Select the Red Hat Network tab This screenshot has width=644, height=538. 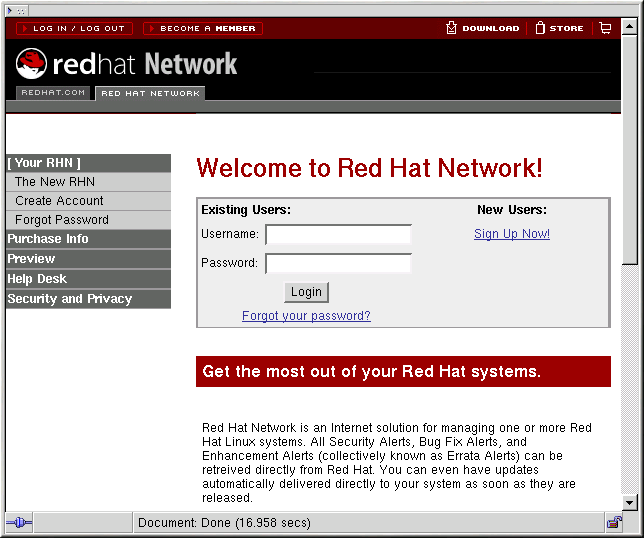(x=150, y=93)
